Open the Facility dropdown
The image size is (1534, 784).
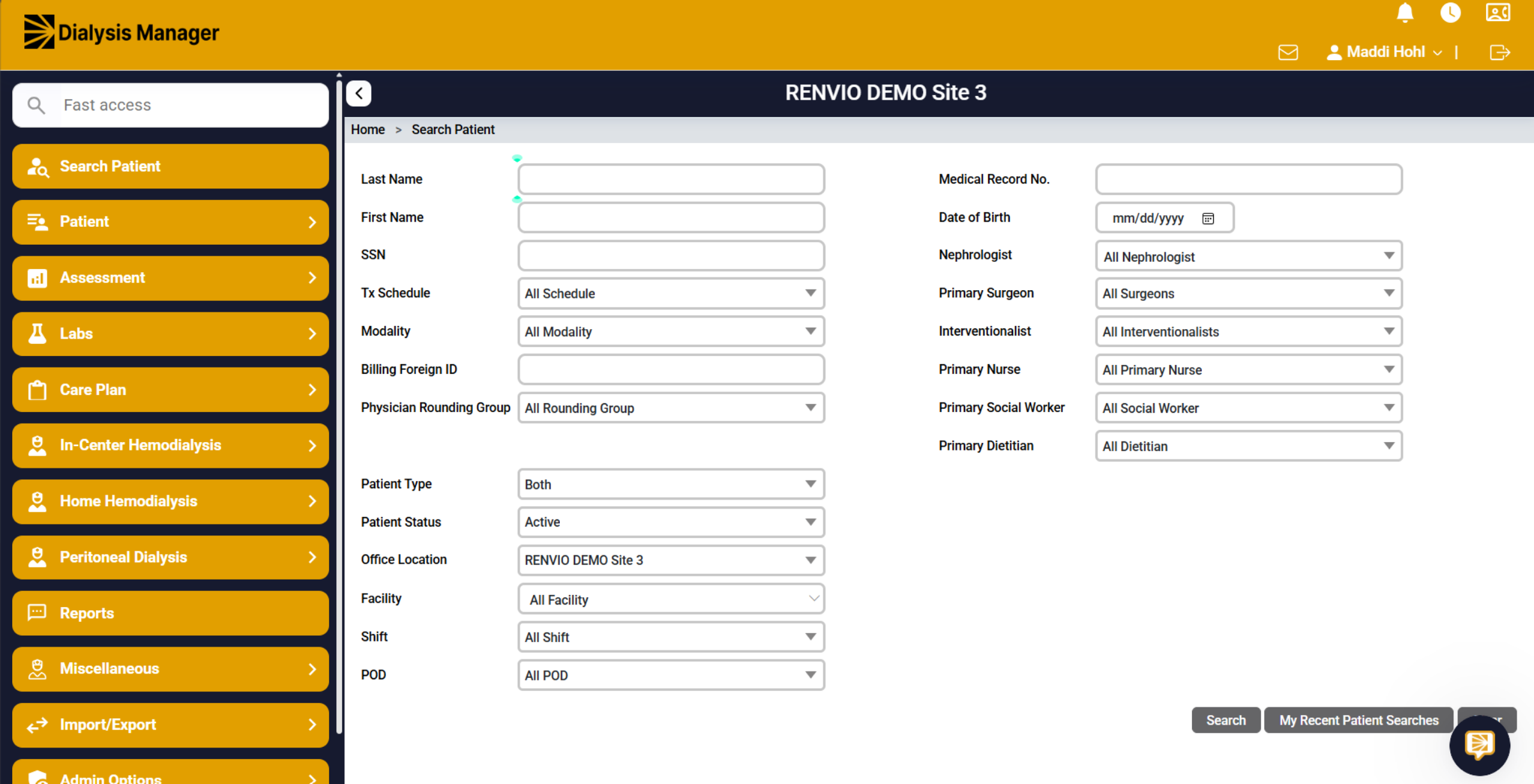(671, 599)
